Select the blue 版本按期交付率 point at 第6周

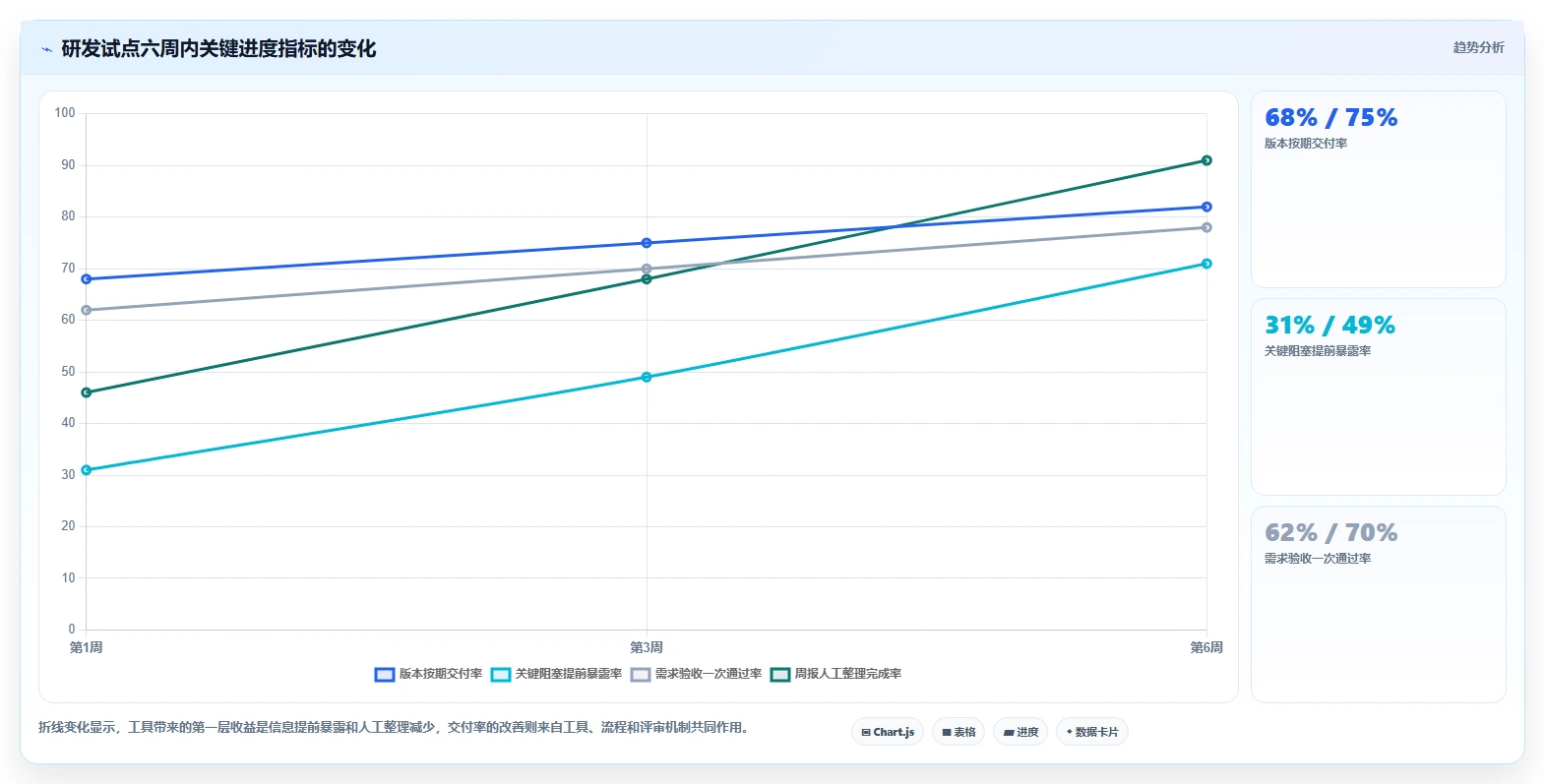point(1206,207)
